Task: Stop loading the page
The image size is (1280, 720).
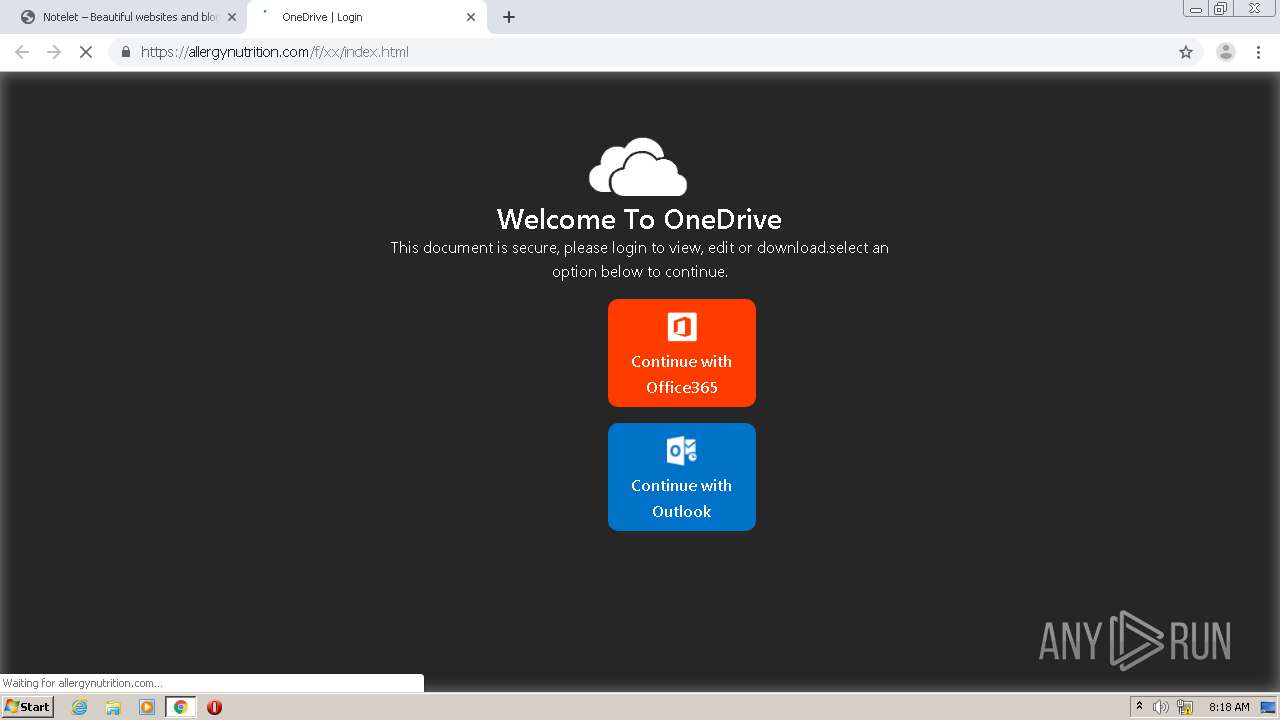Action: 86,52
